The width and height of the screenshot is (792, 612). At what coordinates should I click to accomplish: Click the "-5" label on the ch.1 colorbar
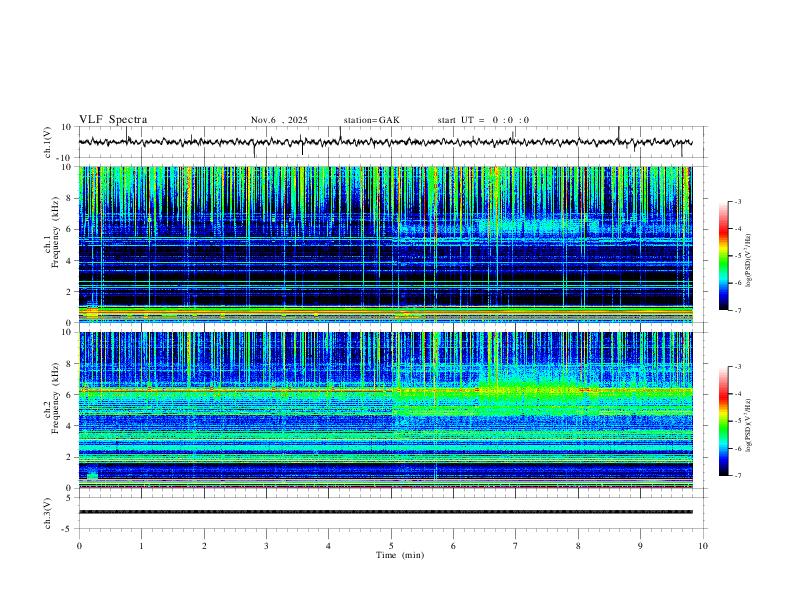coord(738,256)
